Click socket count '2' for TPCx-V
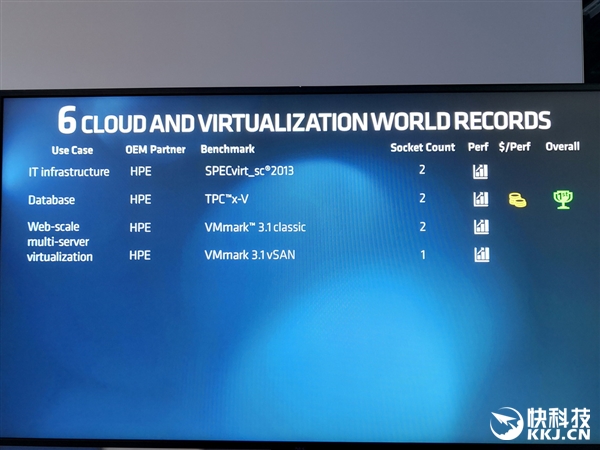The width and height of the screenshot is (600, 450). click(422, 198)
